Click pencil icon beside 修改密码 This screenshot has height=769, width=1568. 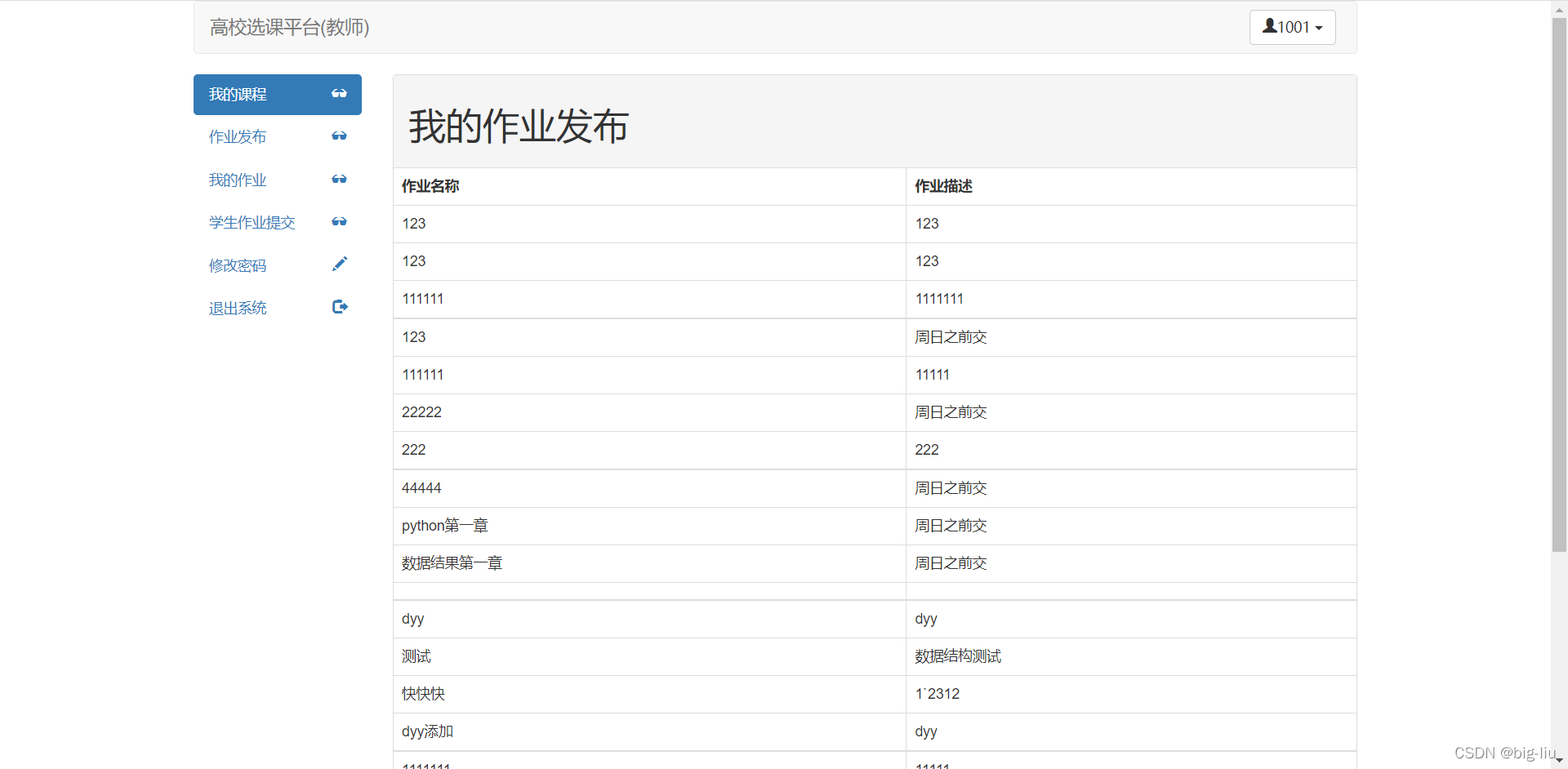pos(340,264)
